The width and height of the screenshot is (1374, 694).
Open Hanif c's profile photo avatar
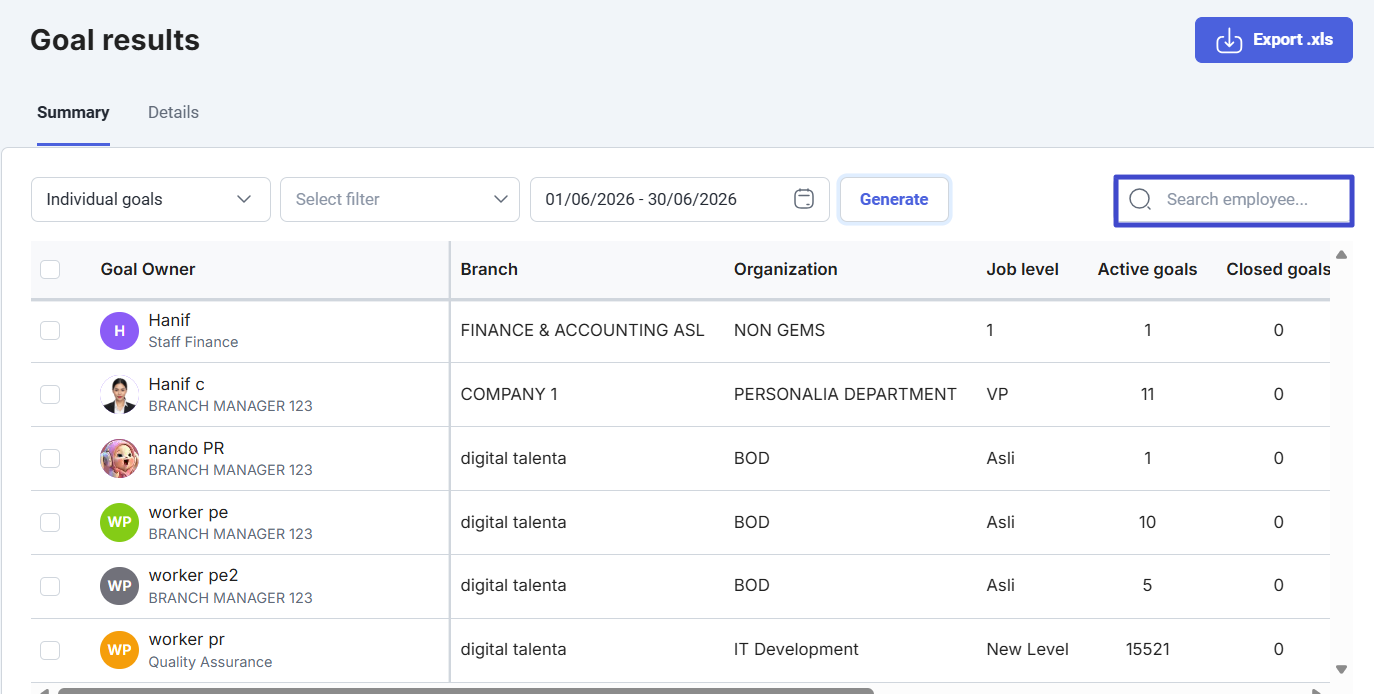click(x=119, y=394)
